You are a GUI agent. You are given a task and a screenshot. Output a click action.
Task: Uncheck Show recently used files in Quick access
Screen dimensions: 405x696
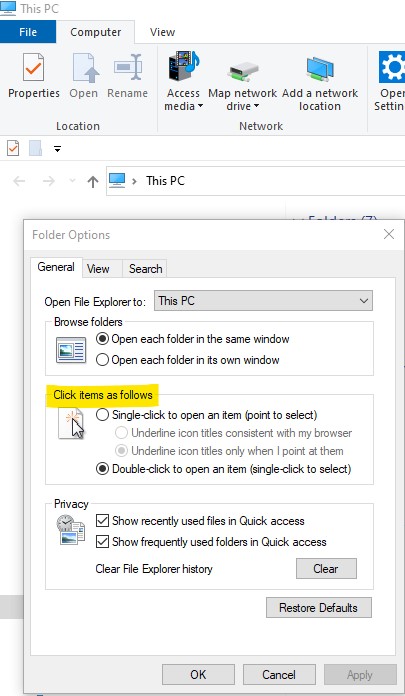click(103, 521)
